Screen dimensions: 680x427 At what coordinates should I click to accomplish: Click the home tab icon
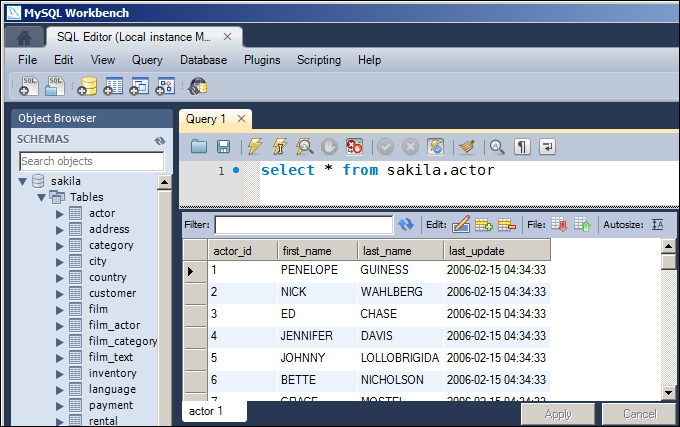pos(23,37)
